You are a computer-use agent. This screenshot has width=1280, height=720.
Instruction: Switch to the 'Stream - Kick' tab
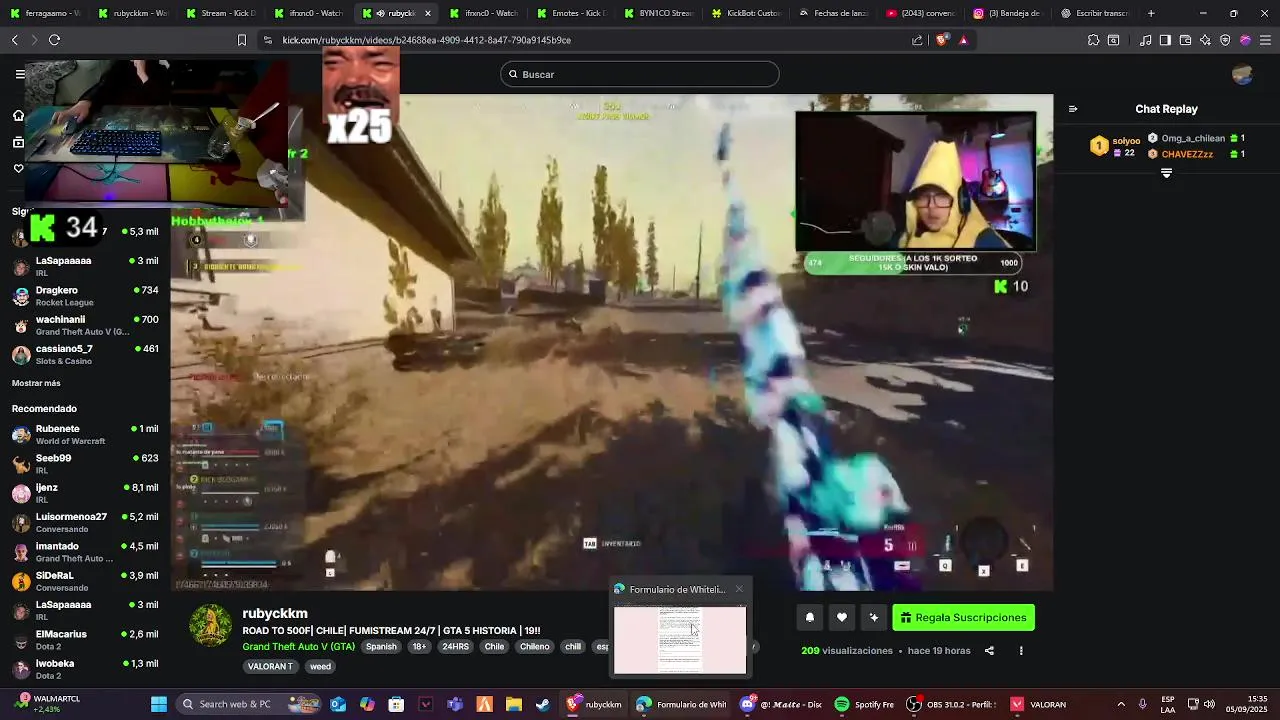pyautogui.click(x=221, y=13)
